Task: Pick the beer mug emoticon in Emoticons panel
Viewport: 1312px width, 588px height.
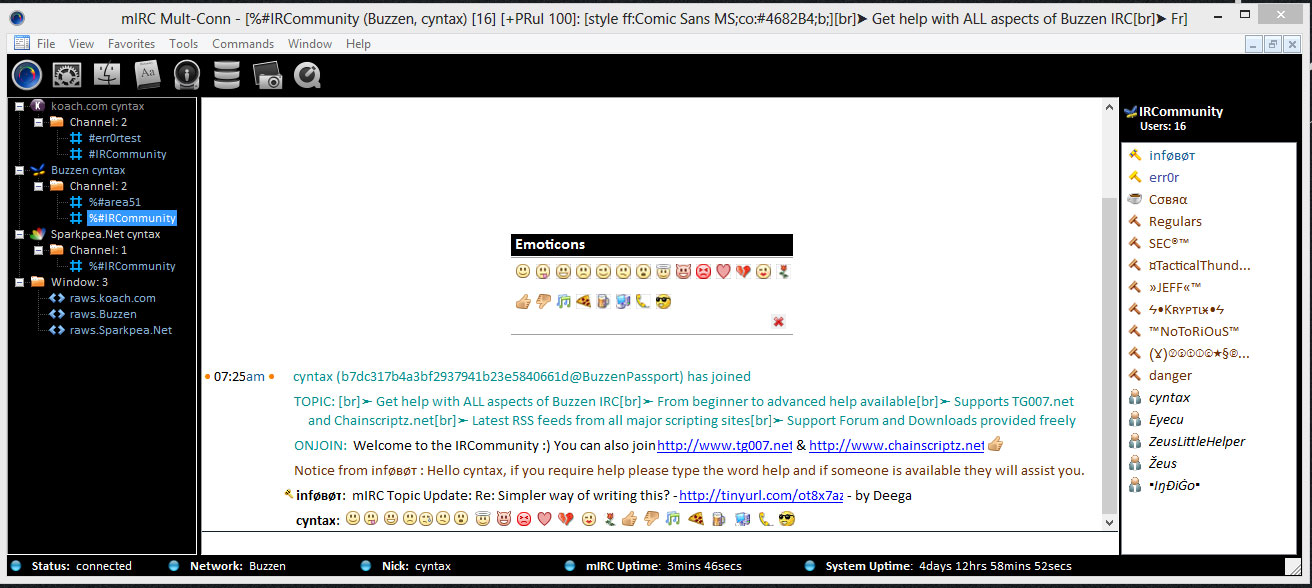Action: pyautogui.click(x=603, y=301)
